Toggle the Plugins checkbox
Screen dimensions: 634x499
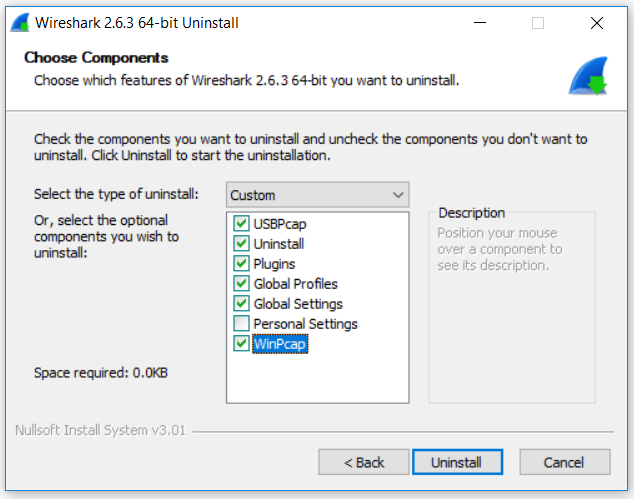tap(241, 263)
